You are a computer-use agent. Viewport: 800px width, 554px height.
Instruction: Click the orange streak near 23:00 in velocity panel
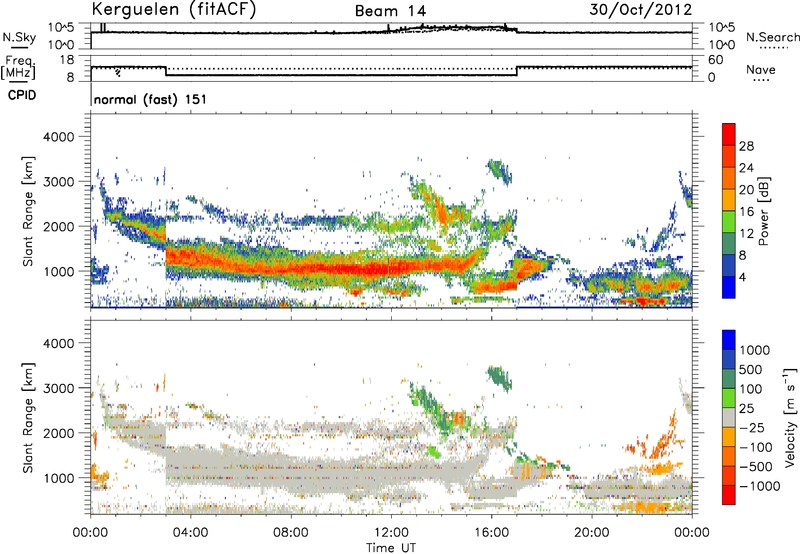[x=664, y=435]
